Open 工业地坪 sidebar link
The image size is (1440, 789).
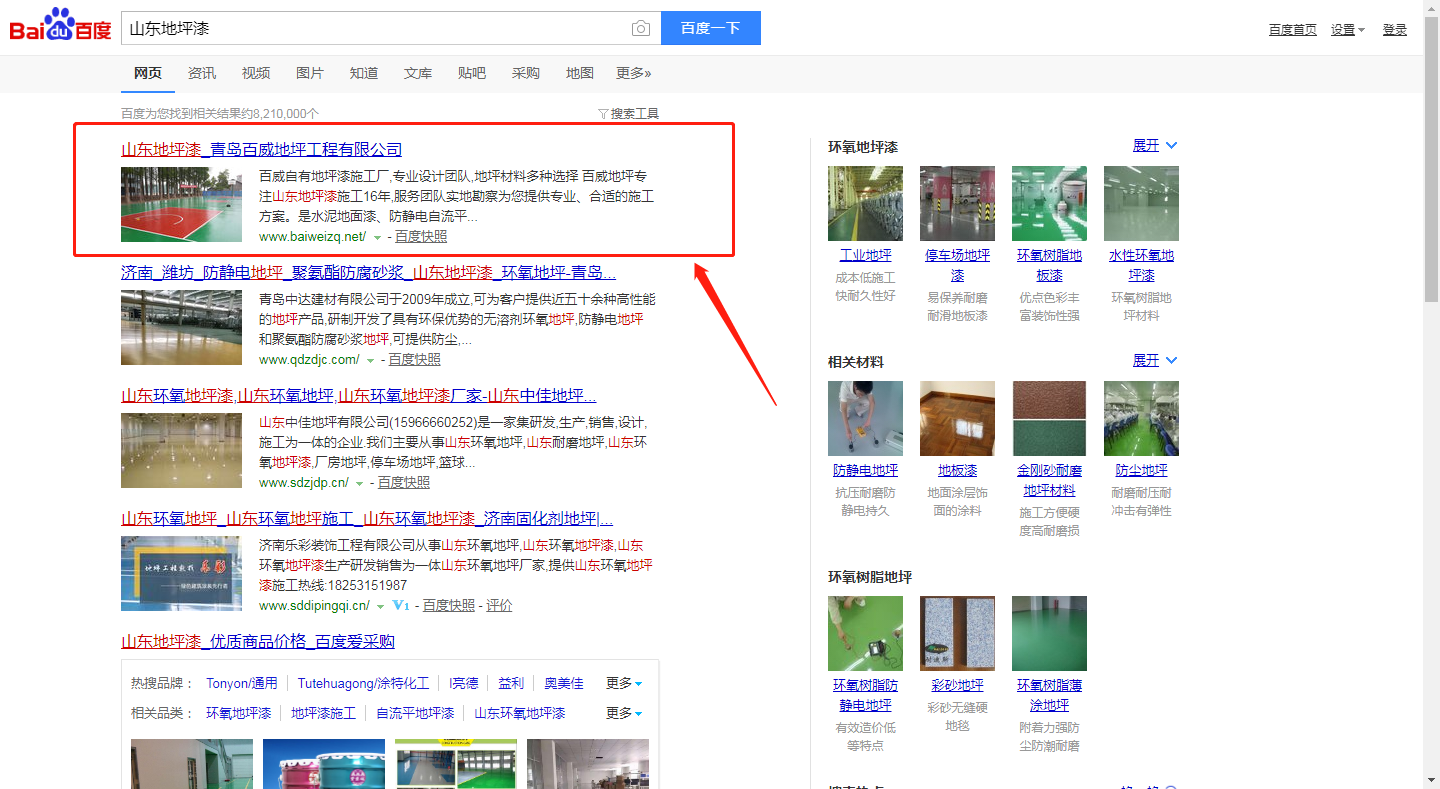tap(865, 256)
